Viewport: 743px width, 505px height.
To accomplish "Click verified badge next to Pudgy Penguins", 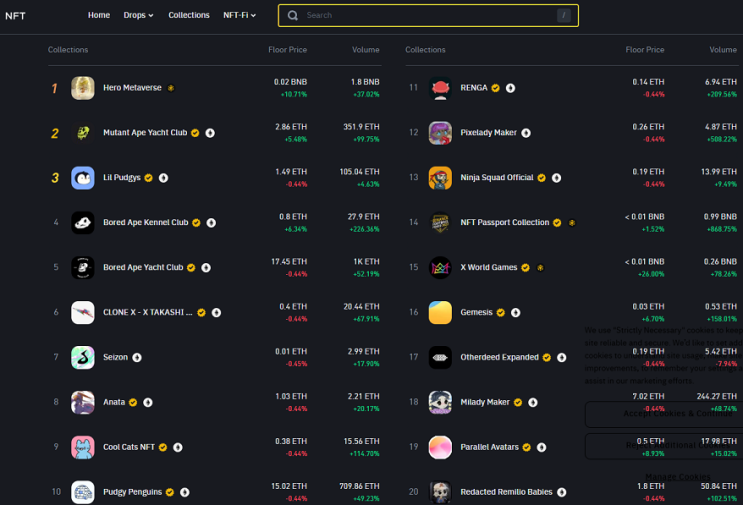I will [170, 492].
